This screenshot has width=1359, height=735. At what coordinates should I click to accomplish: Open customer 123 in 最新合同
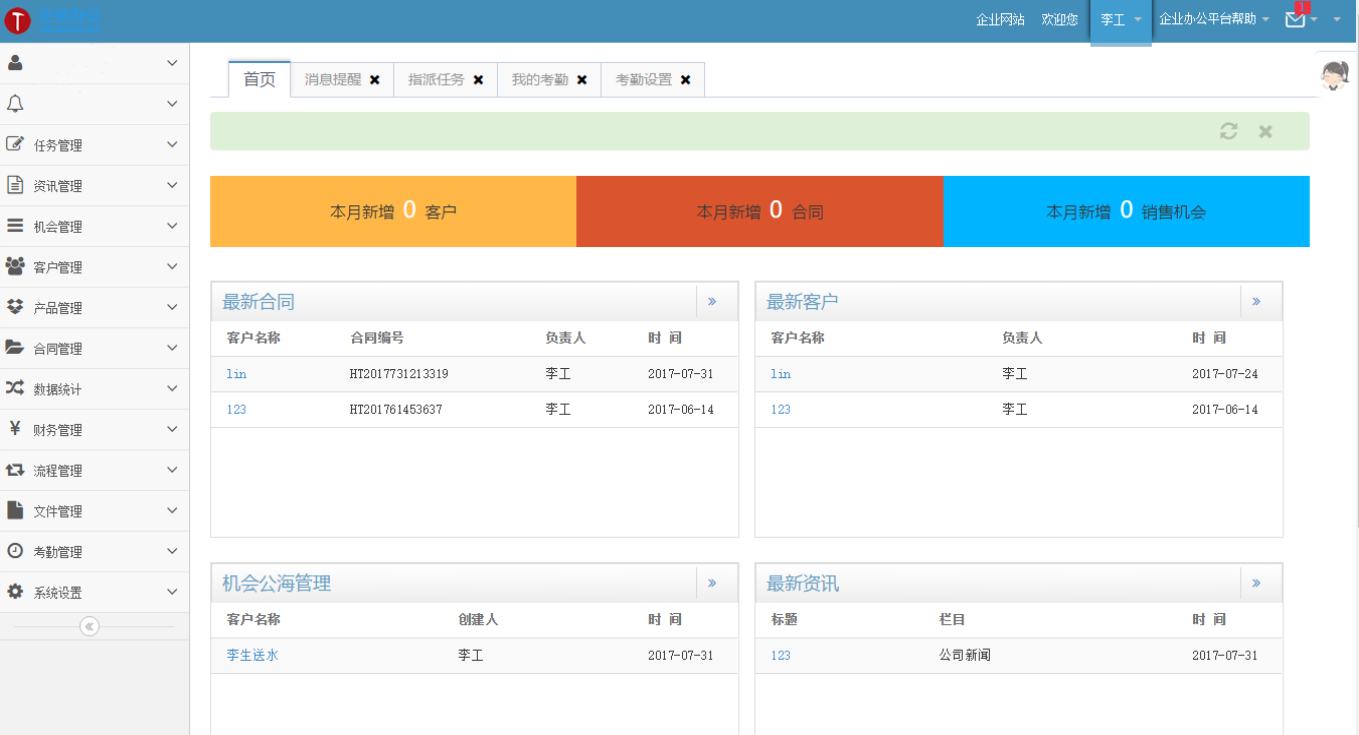[x=236, y=410]
